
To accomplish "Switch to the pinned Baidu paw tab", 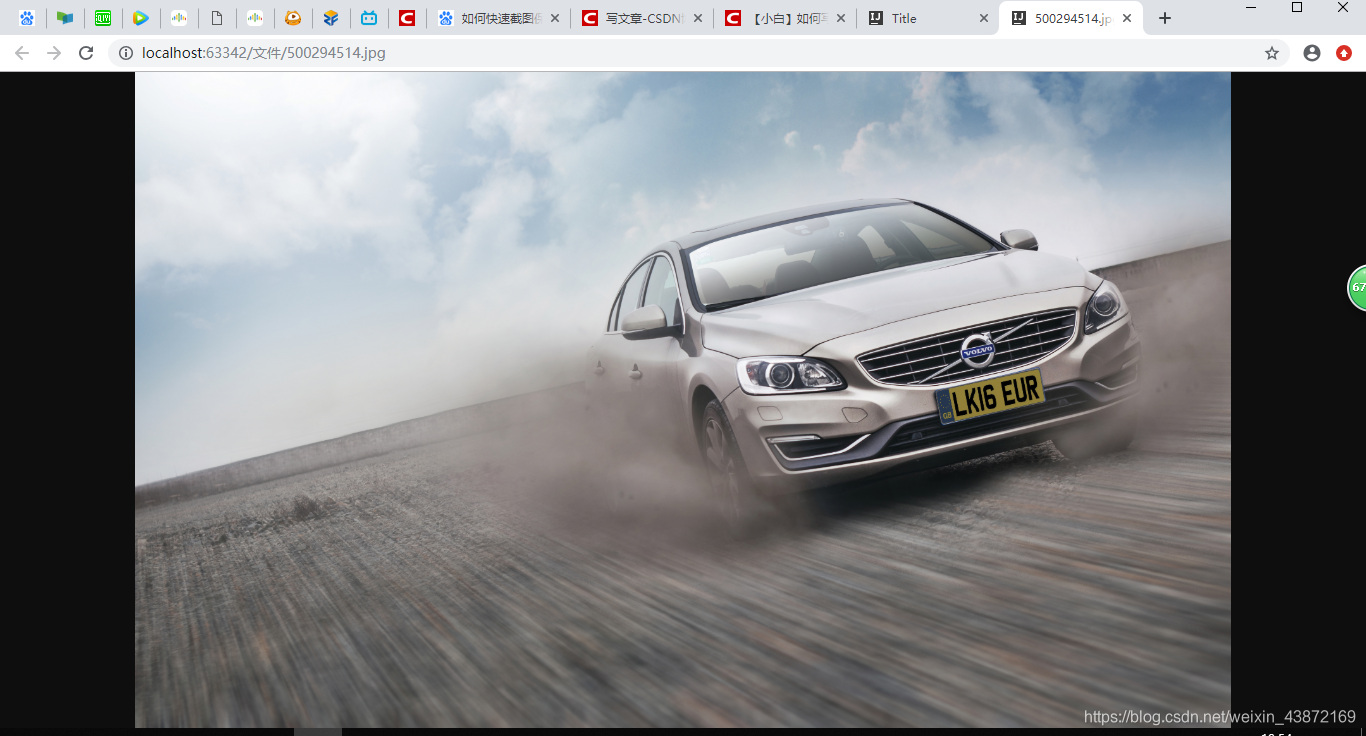I will pyautogui.click(x=27, y=18).
